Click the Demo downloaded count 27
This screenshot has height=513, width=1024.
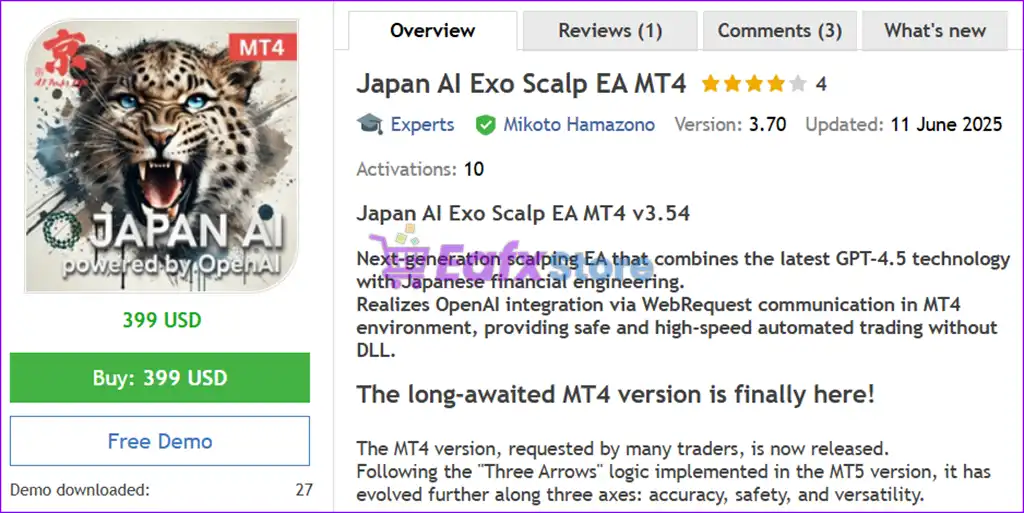tap(304, 490)
